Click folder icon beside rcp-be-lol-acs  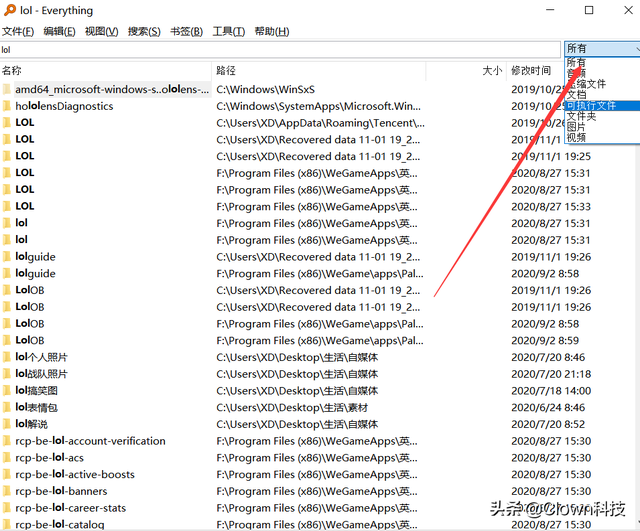[7, 458]
